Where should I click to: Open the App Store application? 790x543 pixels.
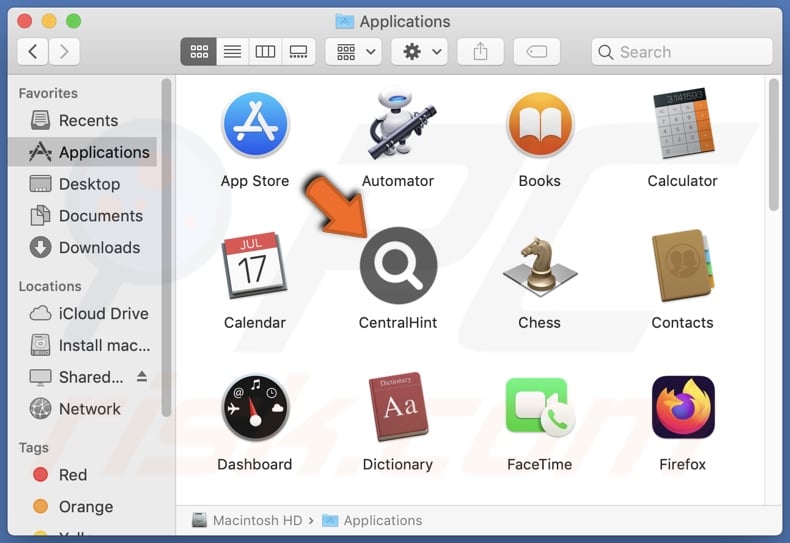255,124
